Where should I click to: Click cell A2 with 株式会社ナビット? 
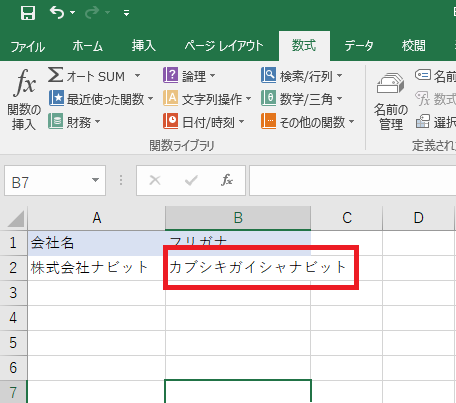point(97,268)
